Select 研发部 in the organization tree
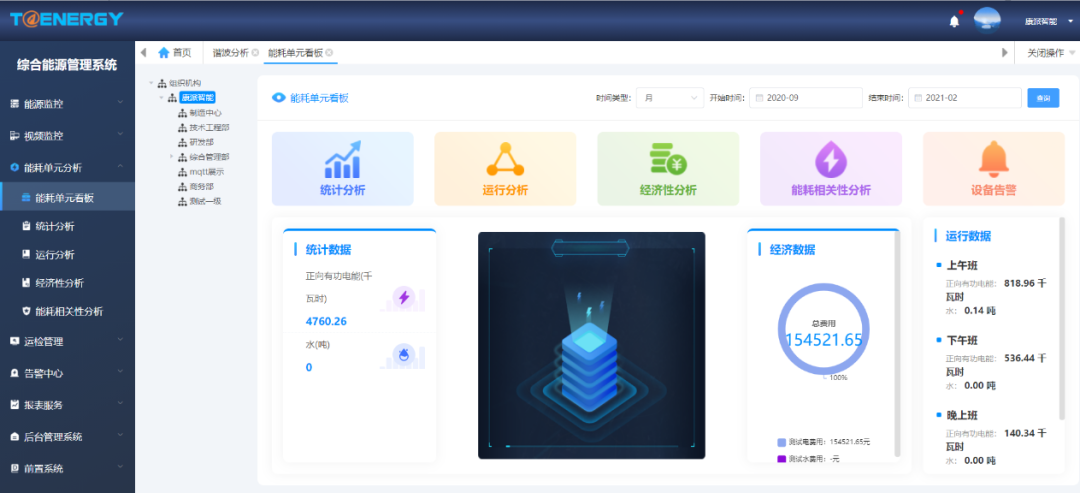1080x493 pixels. tap(201, 142)
